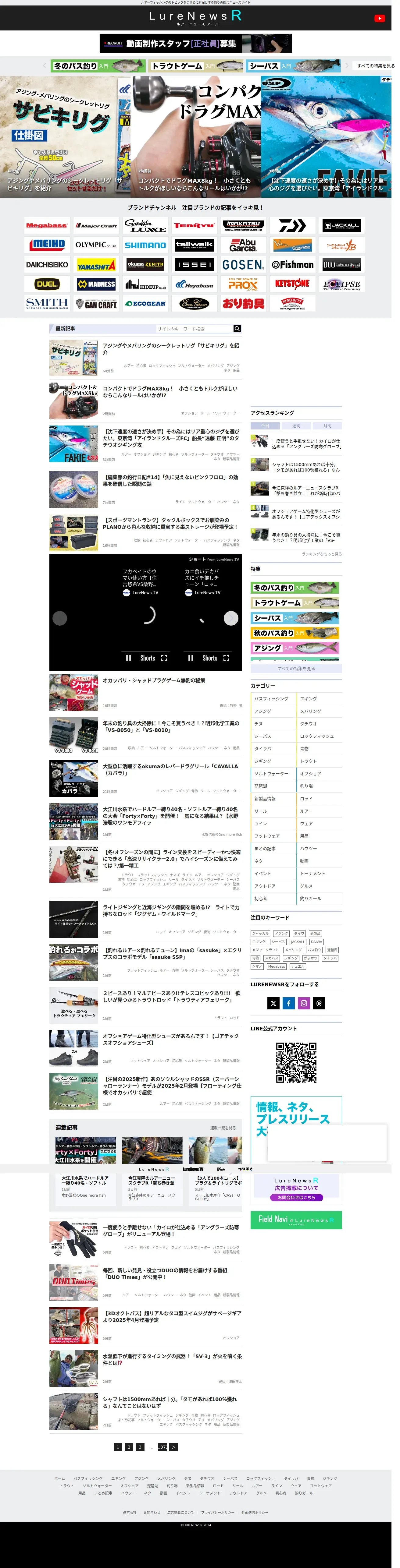Open the DAIWA brand logo
The image size is (400, 1568).
[292, 226]
